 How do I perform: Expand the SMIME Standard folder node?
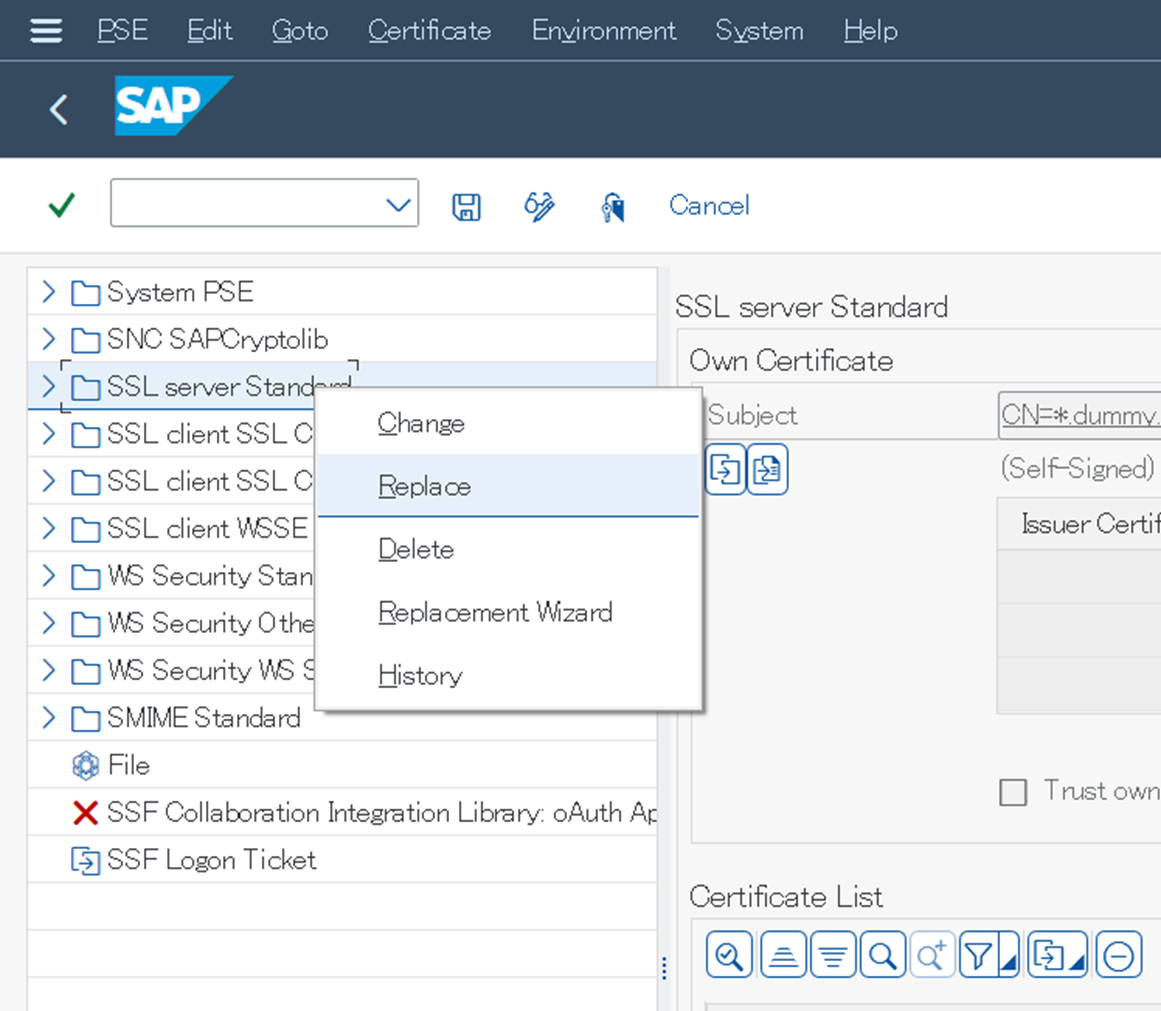tap(49, 718)
